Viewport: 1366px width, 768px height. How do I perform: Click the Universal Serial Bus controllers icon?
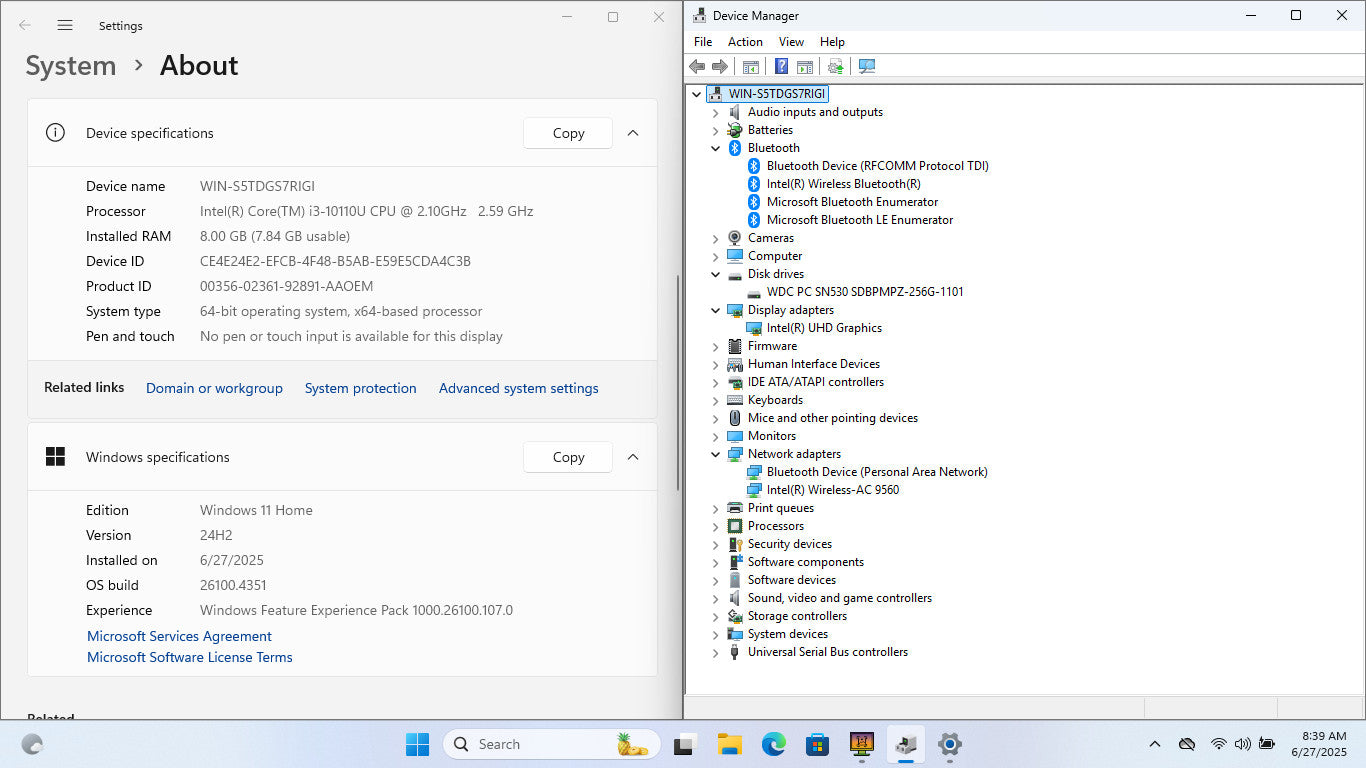tap(735, 652)
